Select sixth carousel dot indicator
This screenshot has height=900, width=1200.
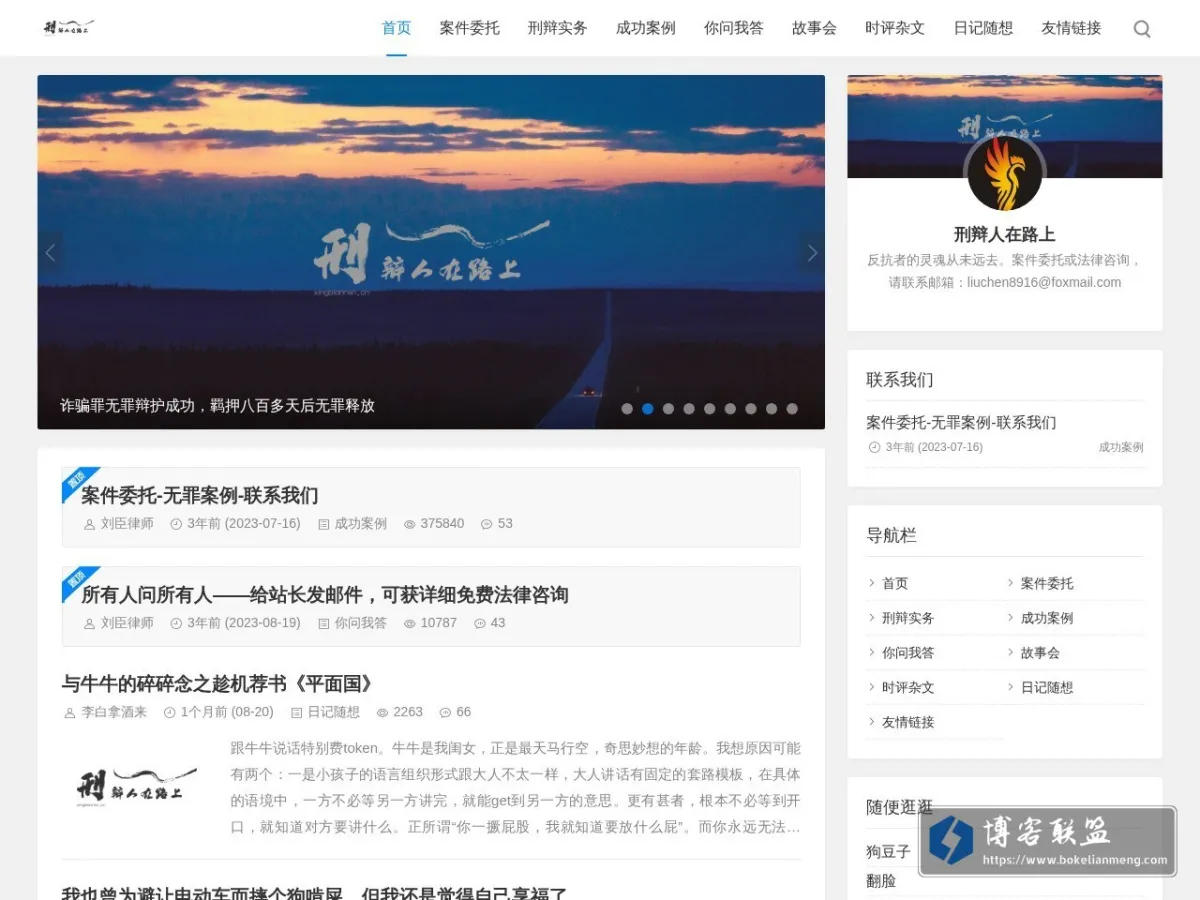point(730,409)
